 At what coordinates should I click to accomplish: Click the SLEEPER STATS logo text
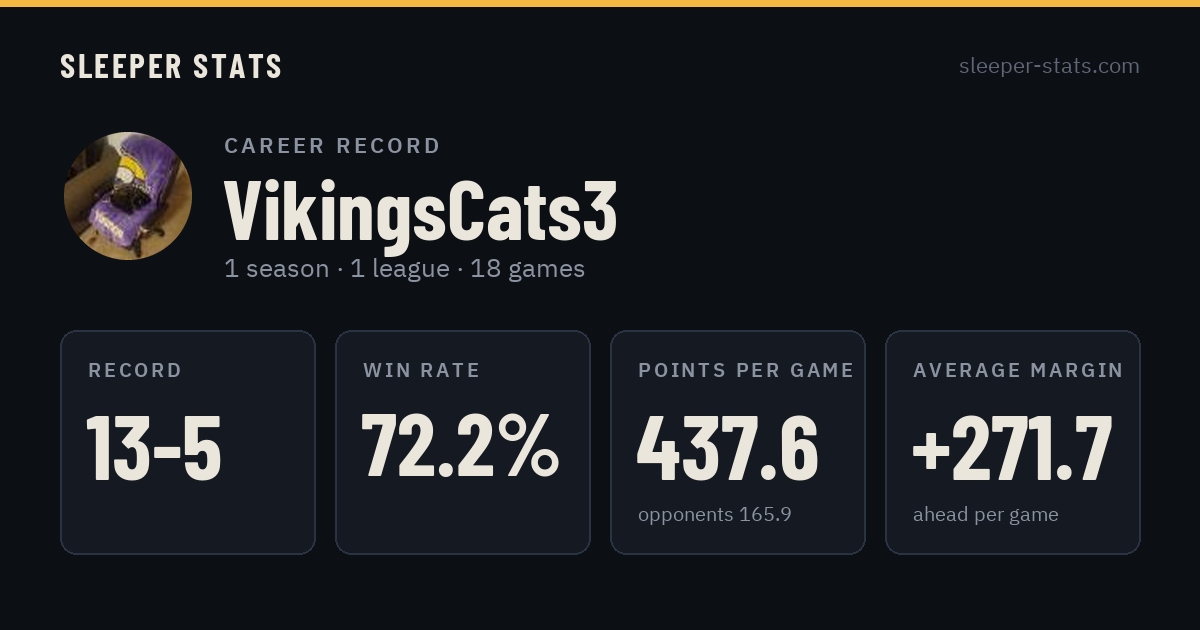coord(171,66)
